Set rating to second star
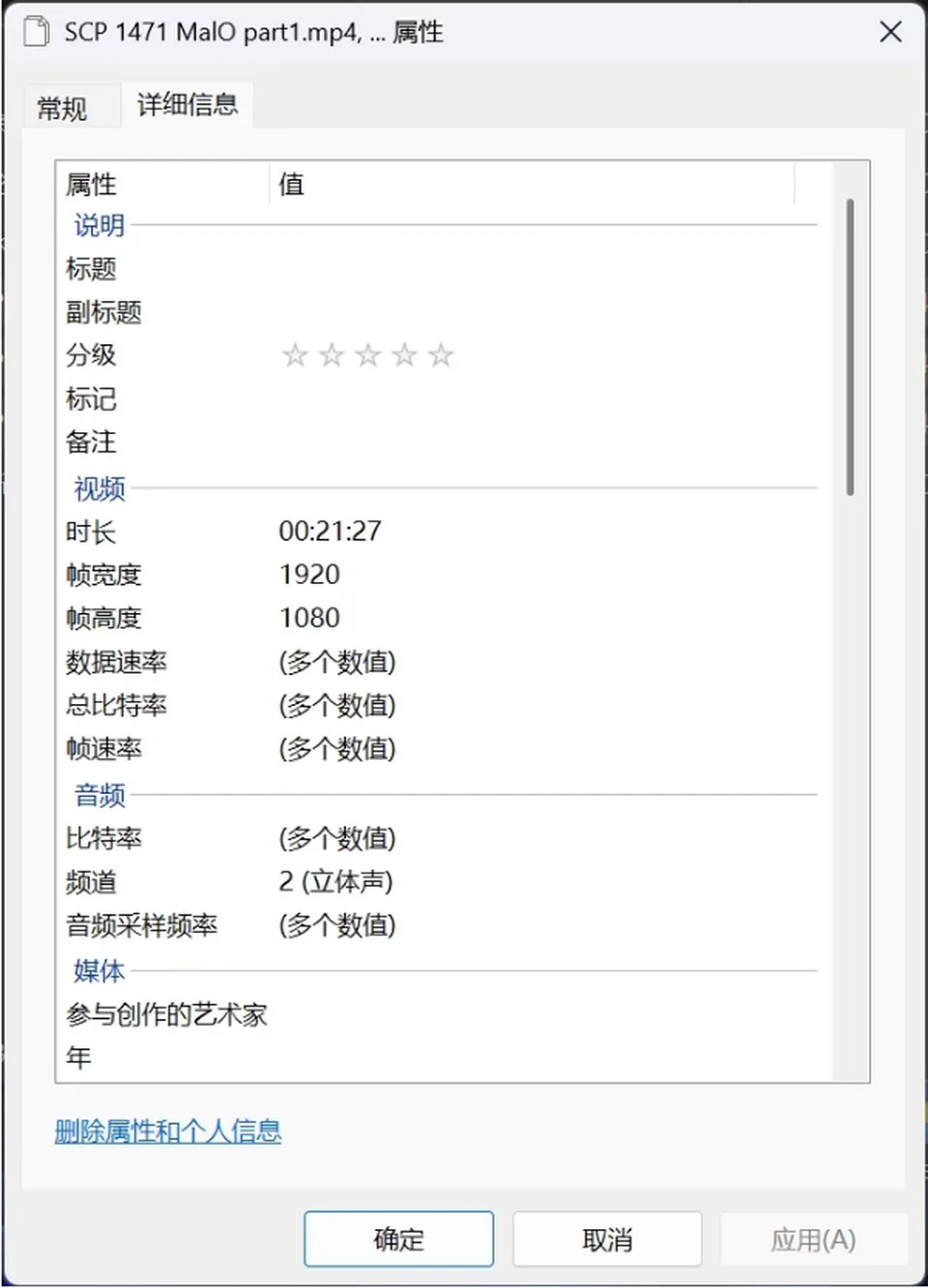Image resolution: width=928 pixels, height=1288 pixels. (x=332, y=356)
